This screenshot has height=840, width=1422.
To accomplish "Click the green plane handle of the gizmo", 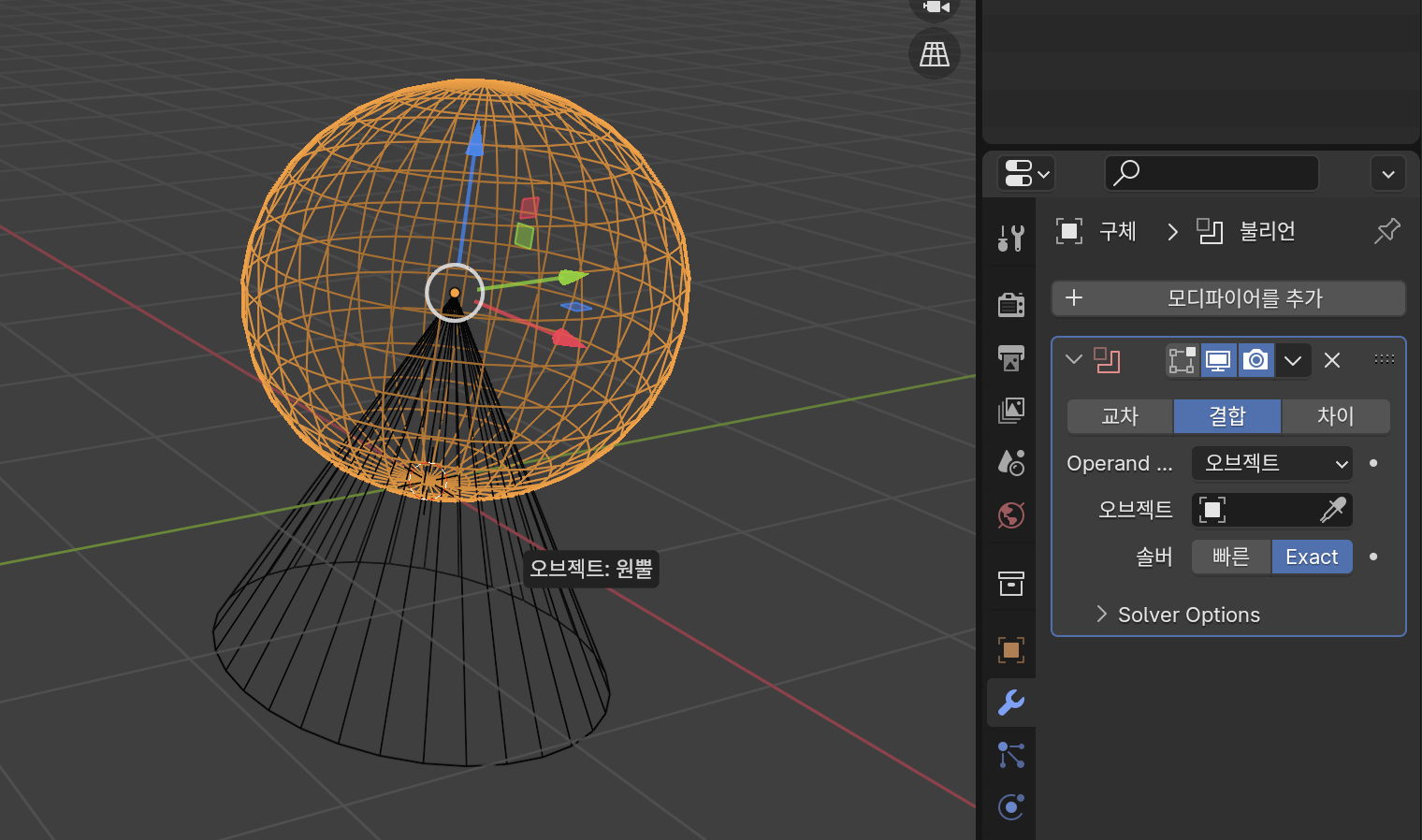I will (x=524, y=236).
